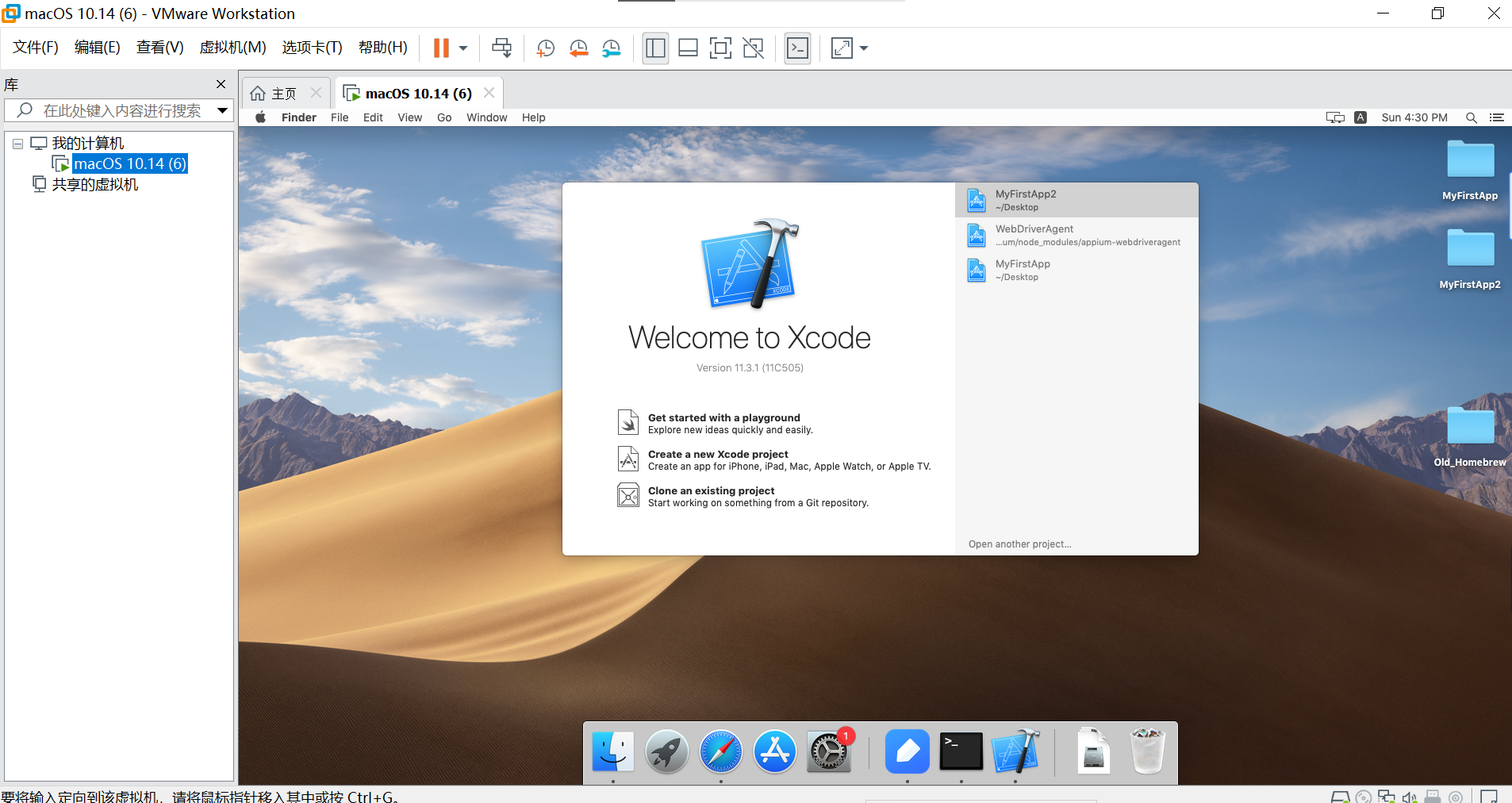This screenshot has width=1512, height=803.
Task: Open the power options dropdown beside pause
Action: (463, 48)
